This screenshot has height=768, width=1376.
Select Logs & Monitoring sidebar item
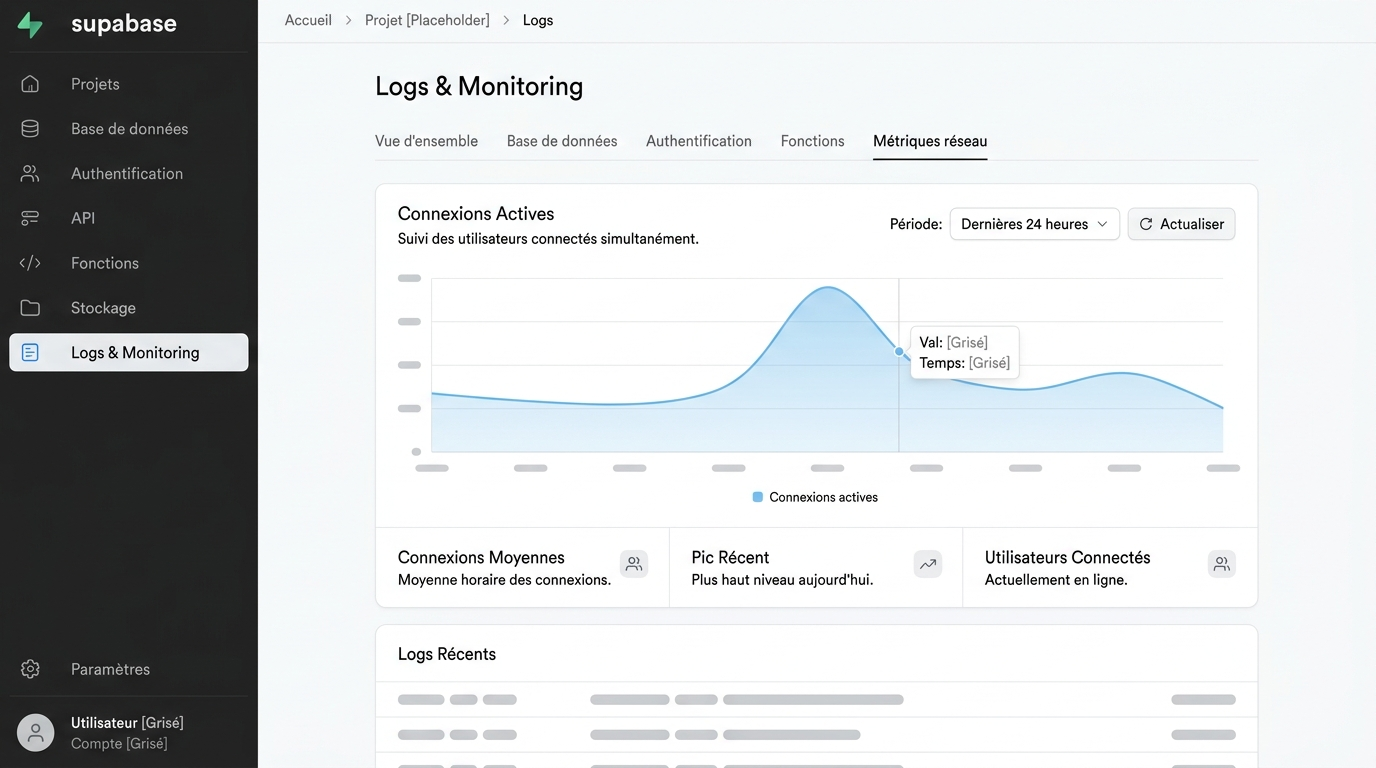click(129, 352)
